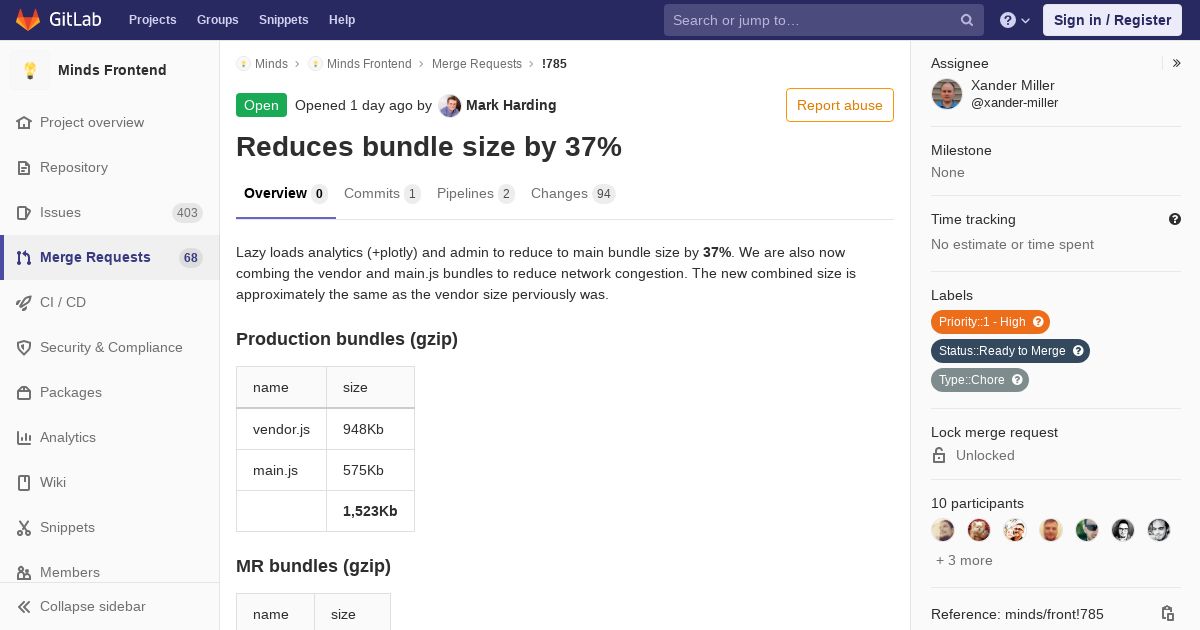This screenshot has width=1200, height=630.
Task: Collapse the right sidebar with chevrons
Action: pyautogui.click(x=1177, y=63)
